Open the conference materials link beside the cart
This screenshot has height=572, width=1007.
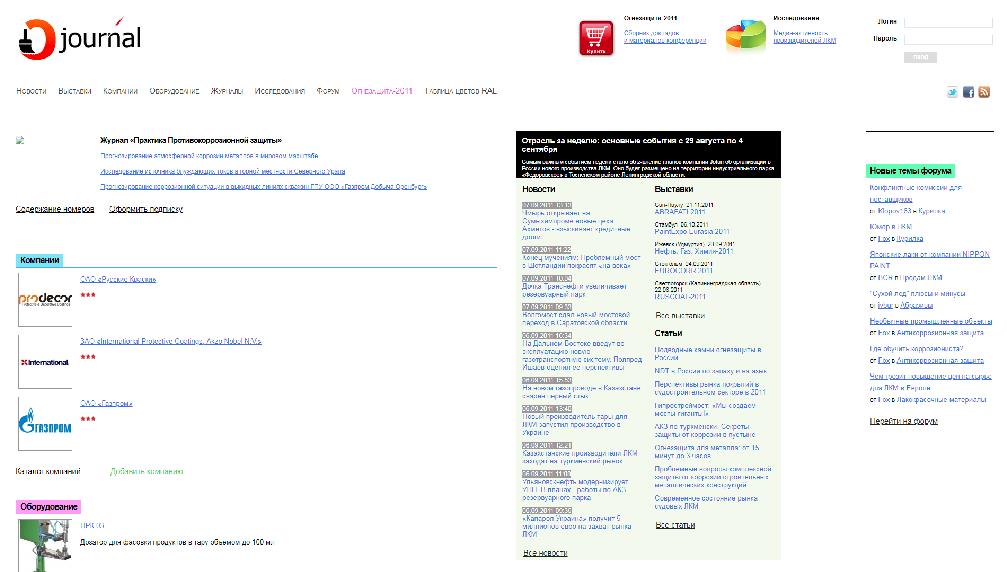(665, 37)
